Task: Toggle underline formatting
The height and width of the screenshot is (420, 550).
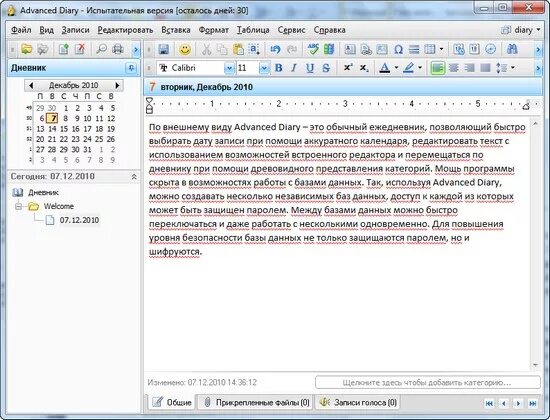Action: pyautogui.click(x=310, y=68)
